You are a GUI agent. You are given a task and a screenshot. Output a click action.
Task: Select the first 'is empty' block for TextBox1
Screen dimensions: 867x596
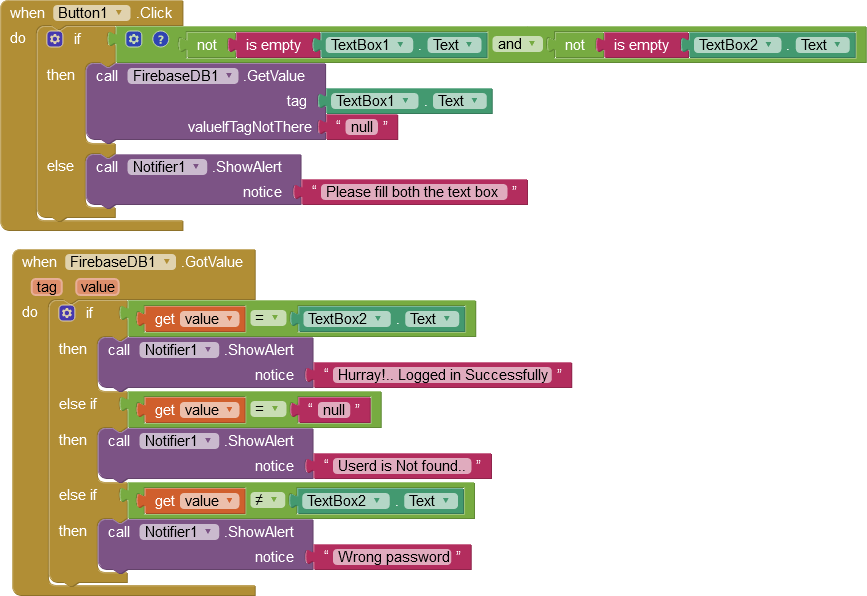272,45
